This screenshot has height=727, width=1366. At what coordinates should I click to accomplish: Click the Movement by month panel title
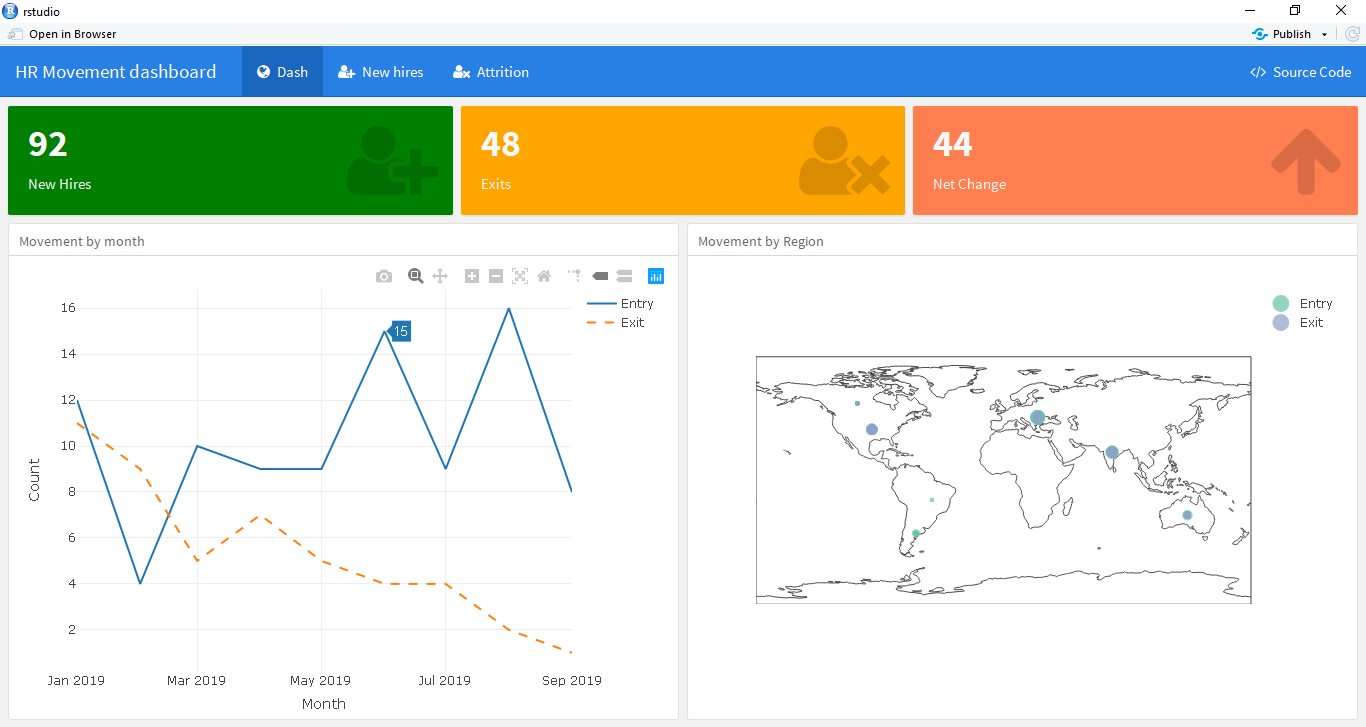point(82,241)
